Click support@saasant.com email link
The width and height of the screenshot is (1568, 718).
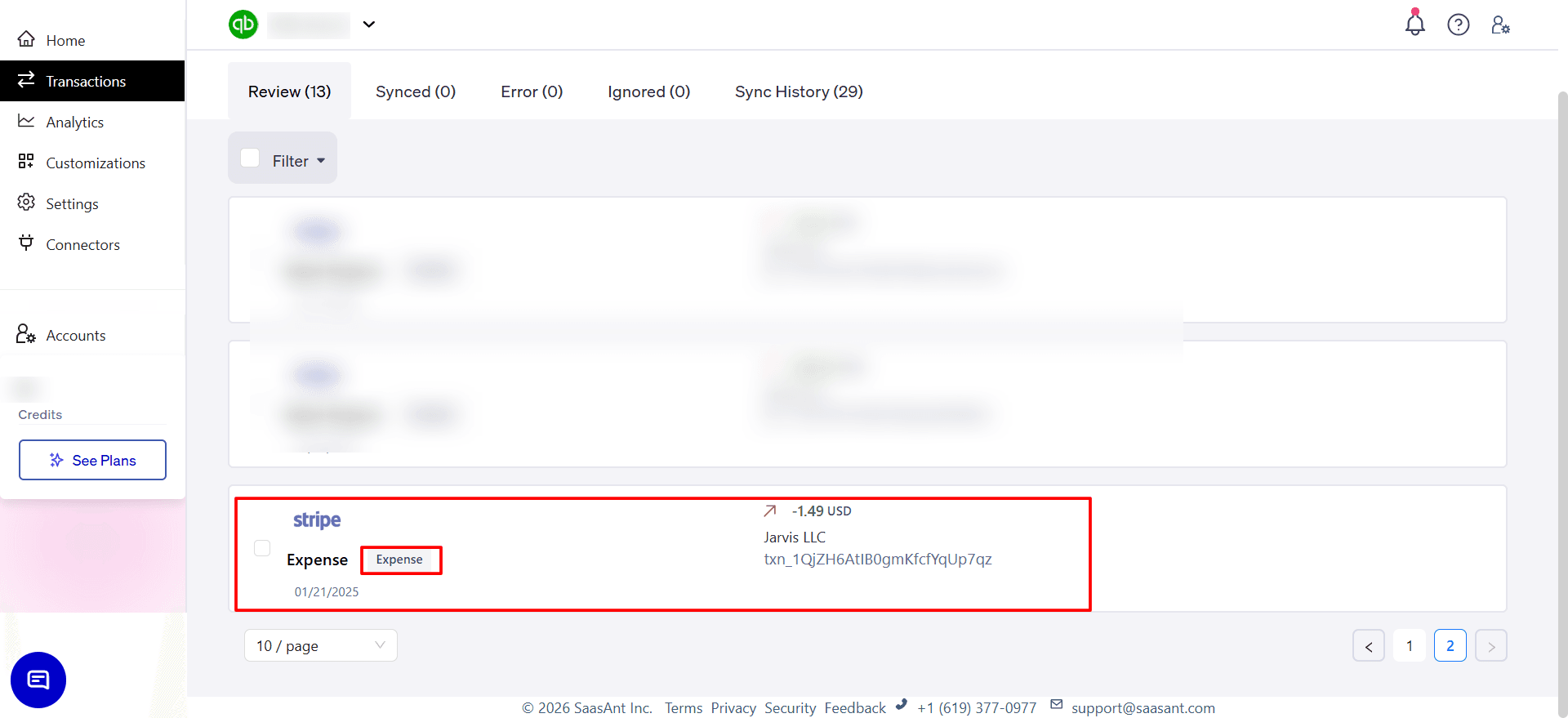(x=1143, y=708)
